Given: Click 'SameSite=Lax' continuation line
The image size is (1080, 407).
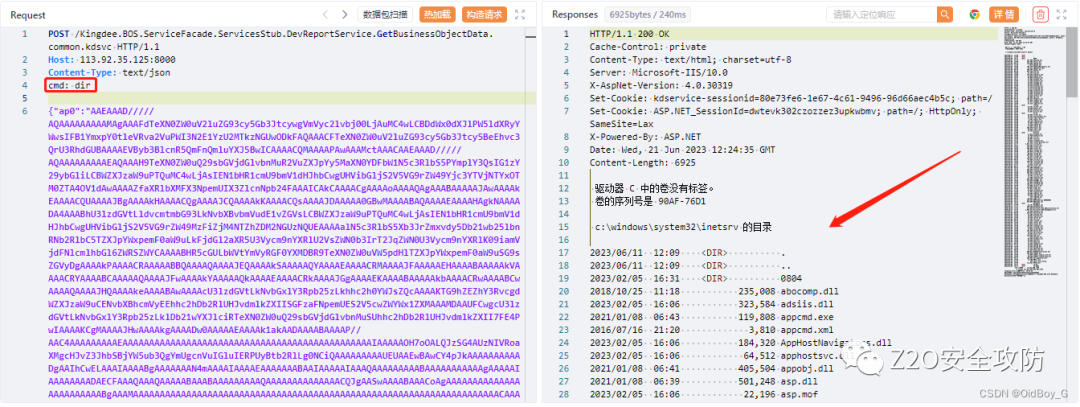Looking at the screenshot, I should click(x=621, y=124).
